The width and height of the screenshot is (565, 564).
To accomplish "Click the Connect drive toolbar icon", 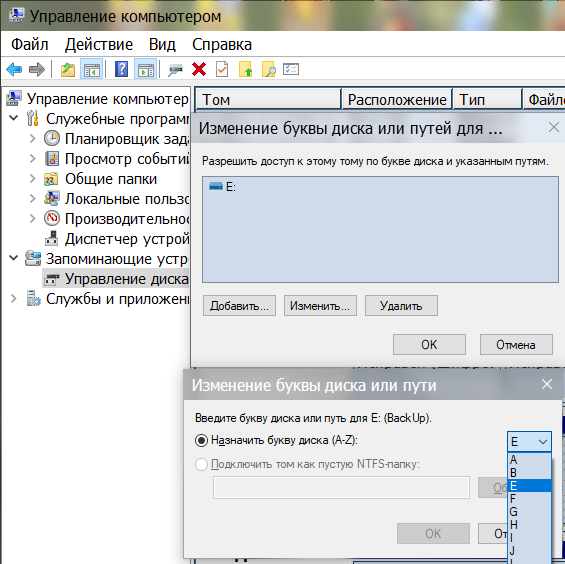I will click(175, 70).
